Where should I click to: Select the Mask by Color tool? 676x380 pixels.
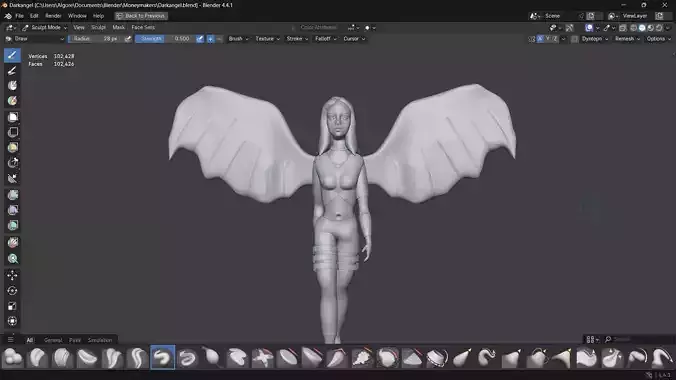(x=12, y=258)
